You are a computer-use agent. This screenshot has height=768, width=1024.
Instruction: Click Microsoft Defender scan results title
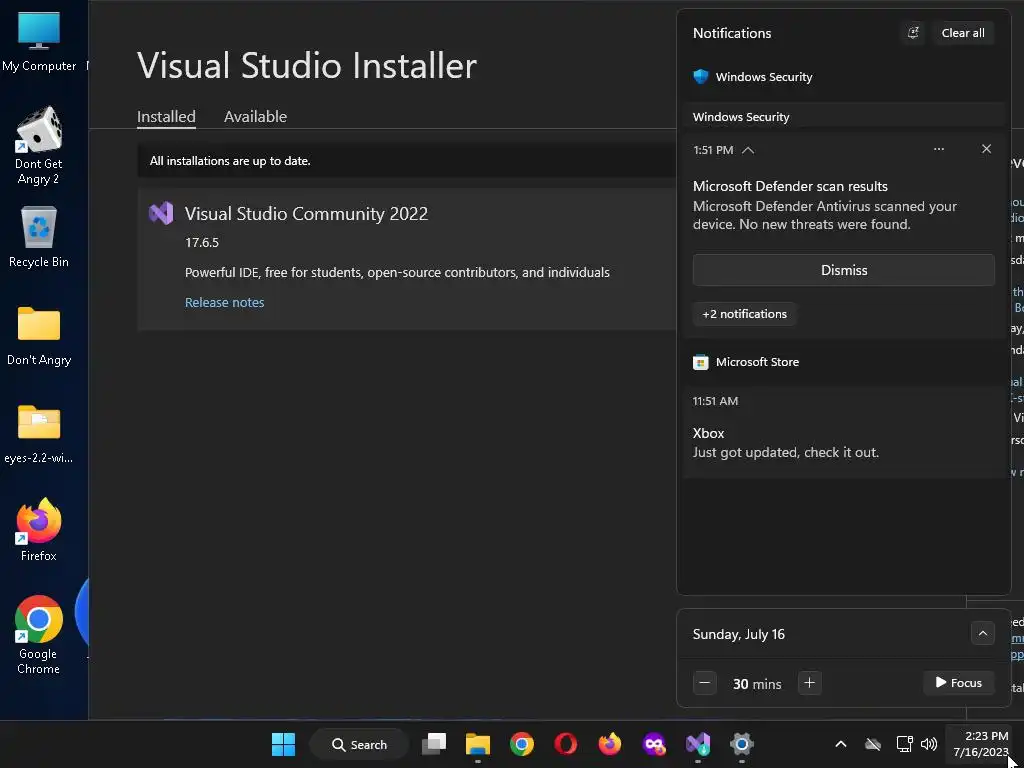790,187
